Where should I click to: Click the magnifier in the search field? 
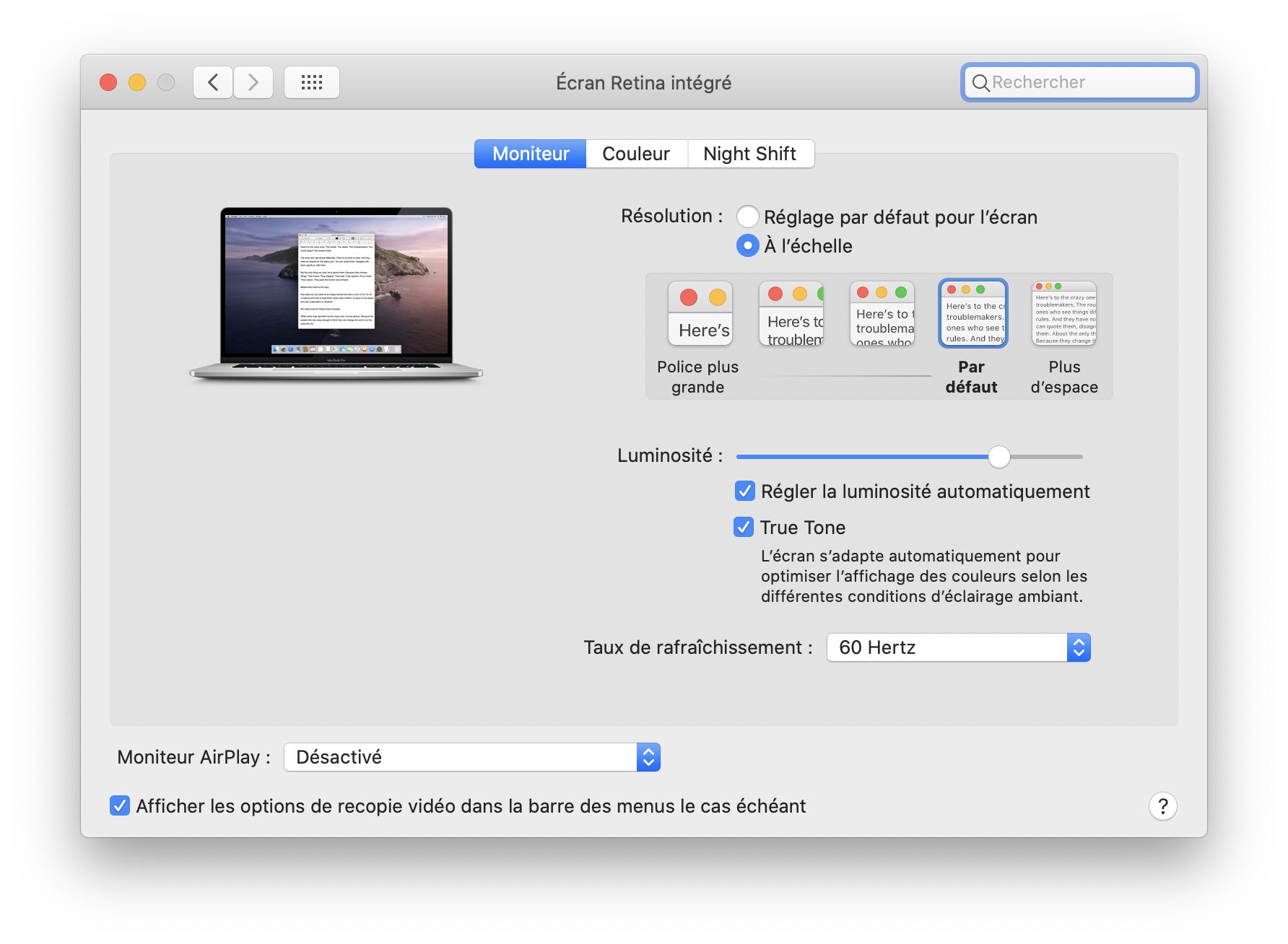point(980,82)
